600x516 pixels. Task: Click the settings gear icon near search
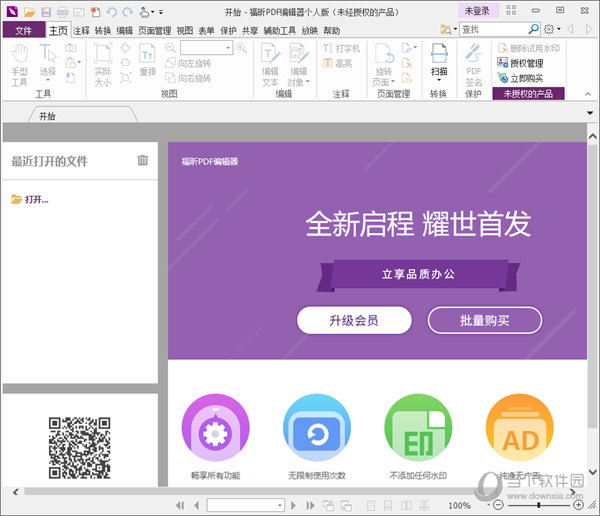pos(549,29)
